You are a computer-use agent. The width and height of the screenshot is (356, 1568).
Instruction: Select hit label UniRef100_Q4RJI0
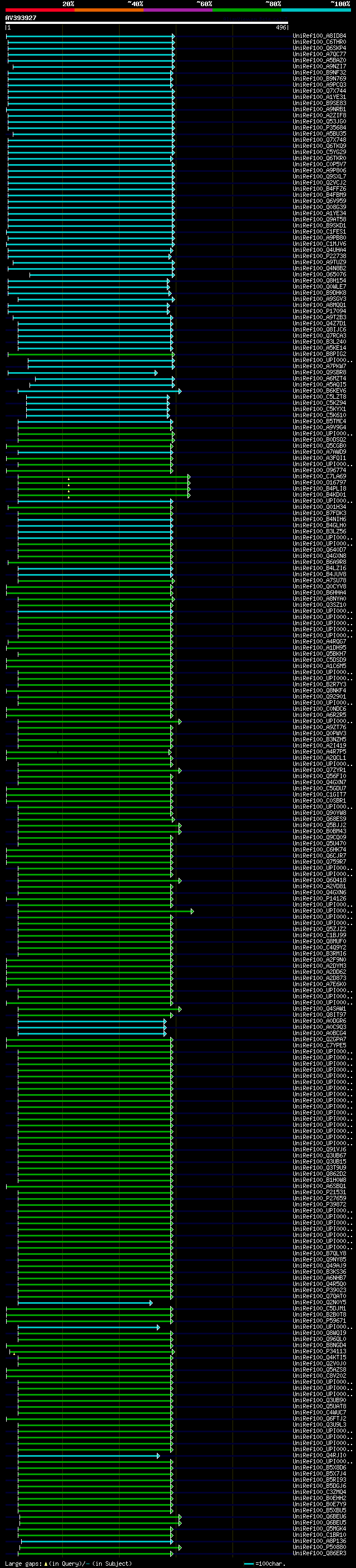point(319,1456)
